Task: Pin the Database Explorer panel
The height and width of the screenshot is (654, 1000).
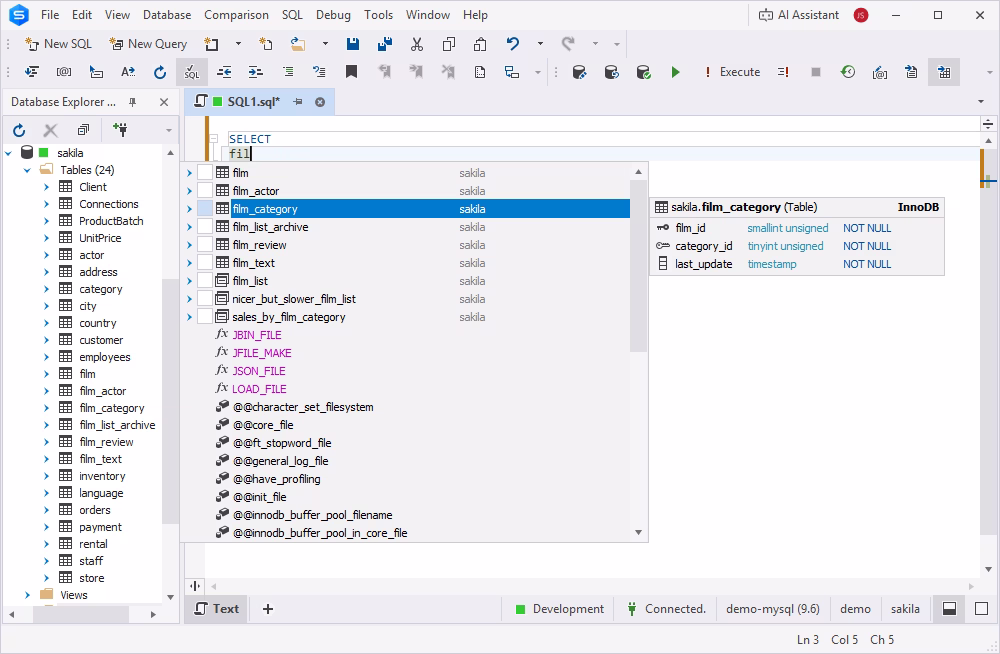Action: 133,102
